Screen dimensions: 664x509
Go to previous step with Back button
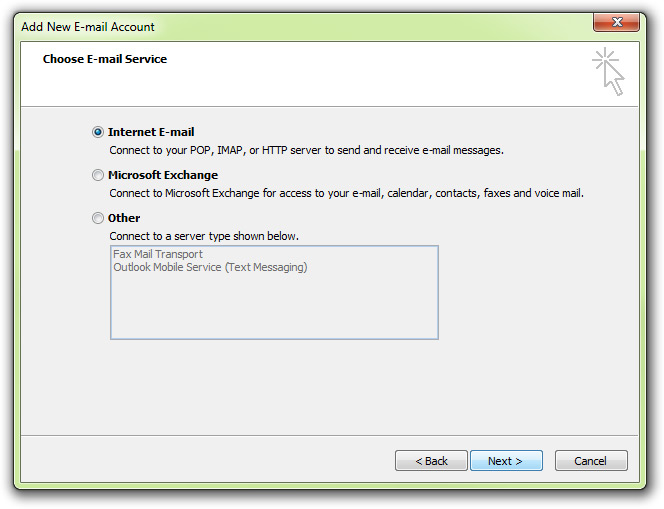431,461
